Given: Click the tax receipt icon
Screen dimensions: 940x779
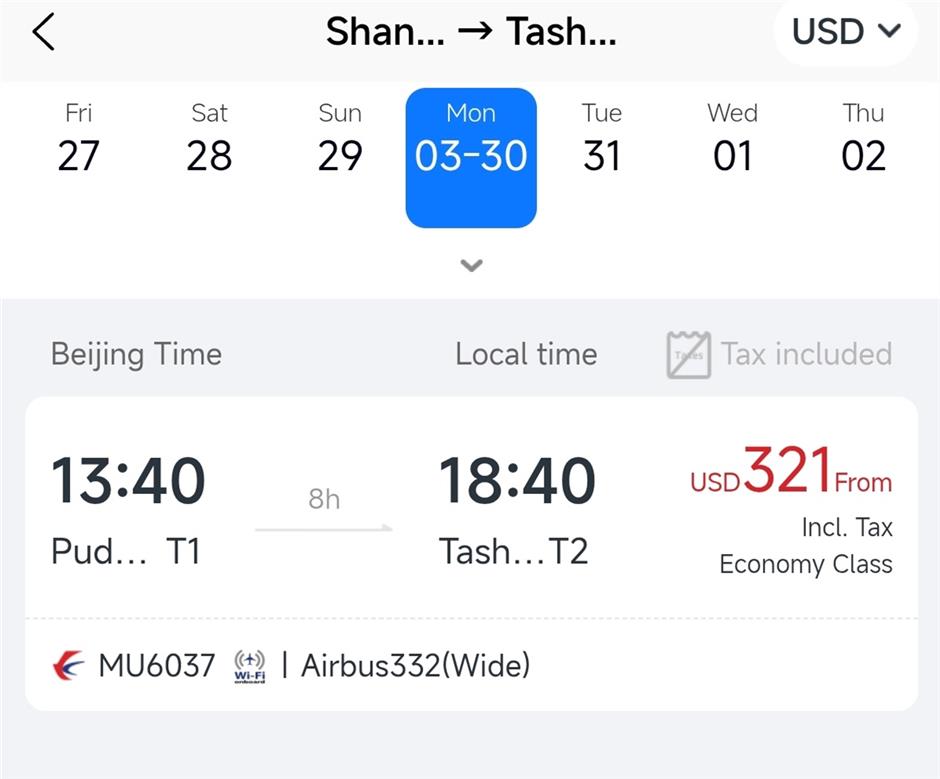Looking at the screenshot, I should (x=688, y=355).
